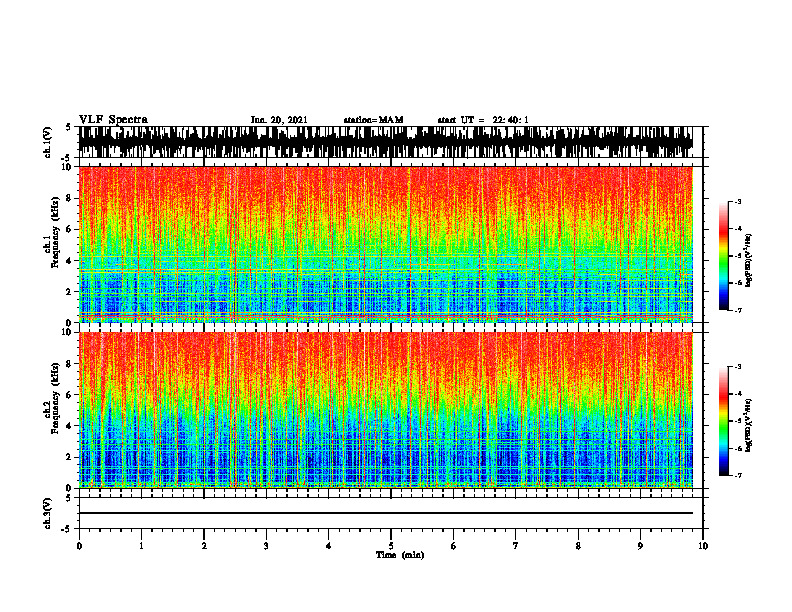Click the "ch.1(V)" waveform axis label
792x612 pixels.
pos(48,142)
